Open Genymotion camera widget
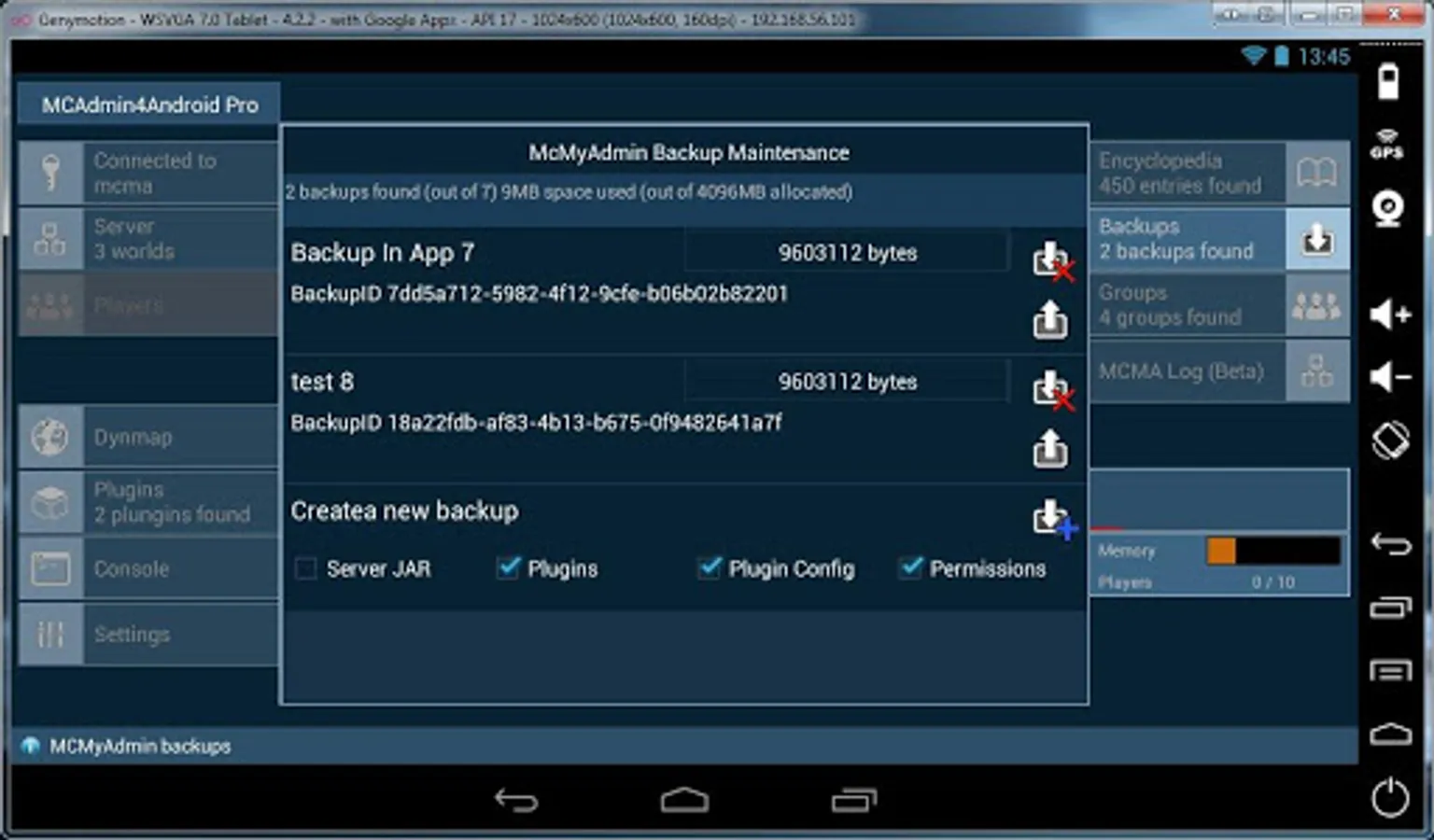1434x840 pixels. click(x=1389, y=207)
